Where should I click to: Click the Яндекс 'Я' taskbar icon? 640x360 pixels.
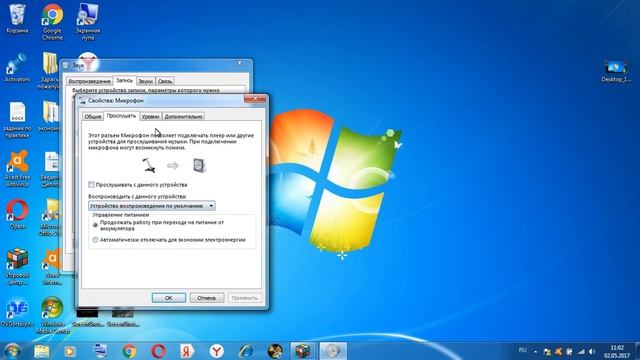click(x=187, y=351)
